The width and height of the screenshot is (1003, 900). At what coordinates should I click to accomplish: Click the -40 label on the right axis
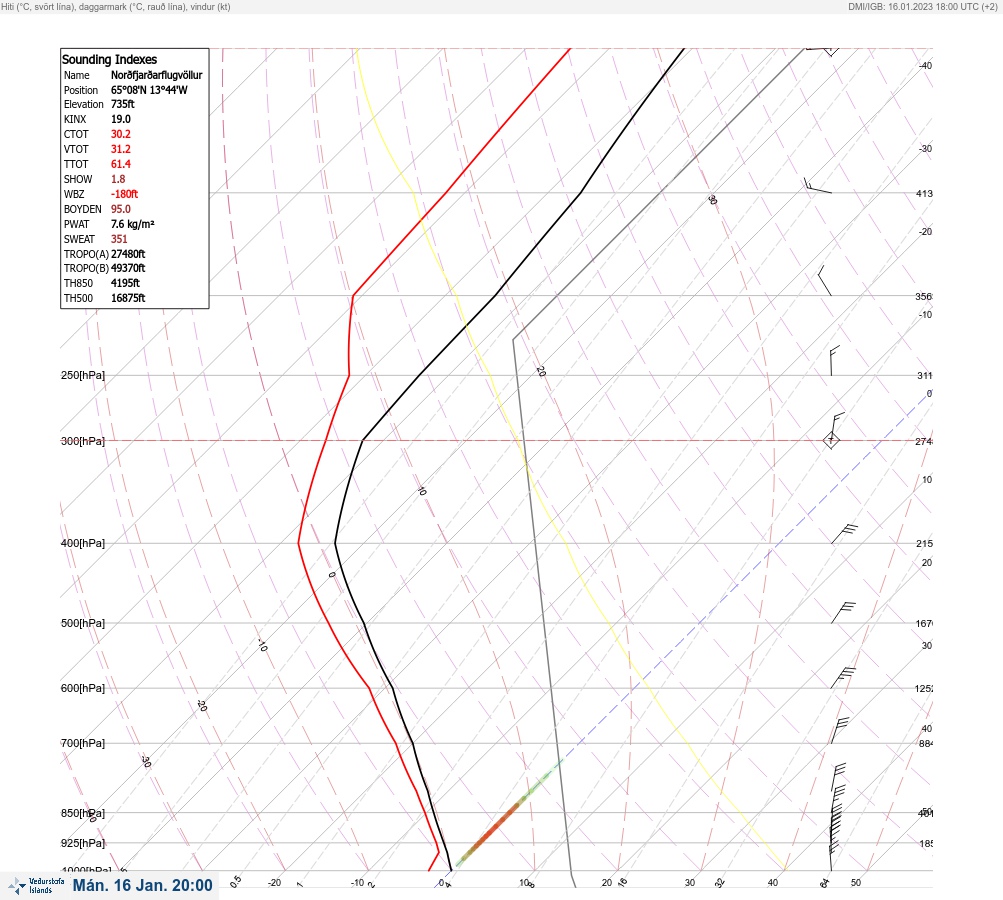coord(925,65)
